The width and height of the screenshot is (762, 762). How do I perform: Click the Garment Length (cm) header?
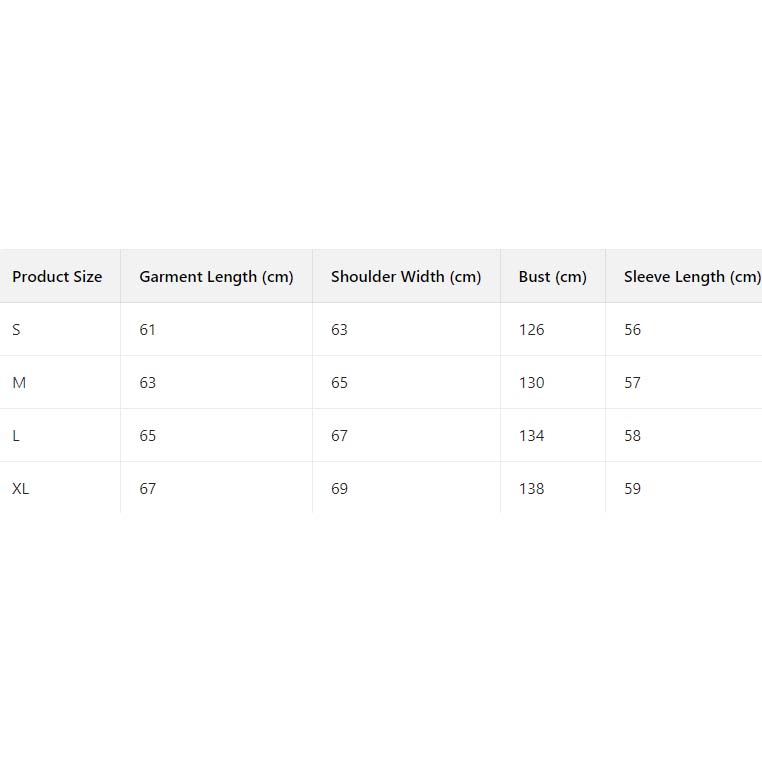[216, 277]
